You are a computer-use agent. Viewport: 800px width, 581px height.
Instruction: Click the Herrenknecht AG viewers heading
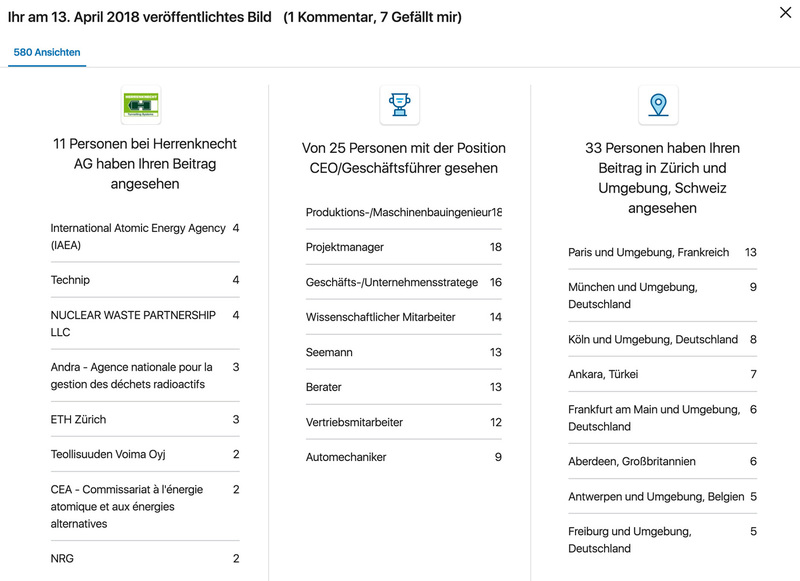pyautogui.click(x=144, y=164)
